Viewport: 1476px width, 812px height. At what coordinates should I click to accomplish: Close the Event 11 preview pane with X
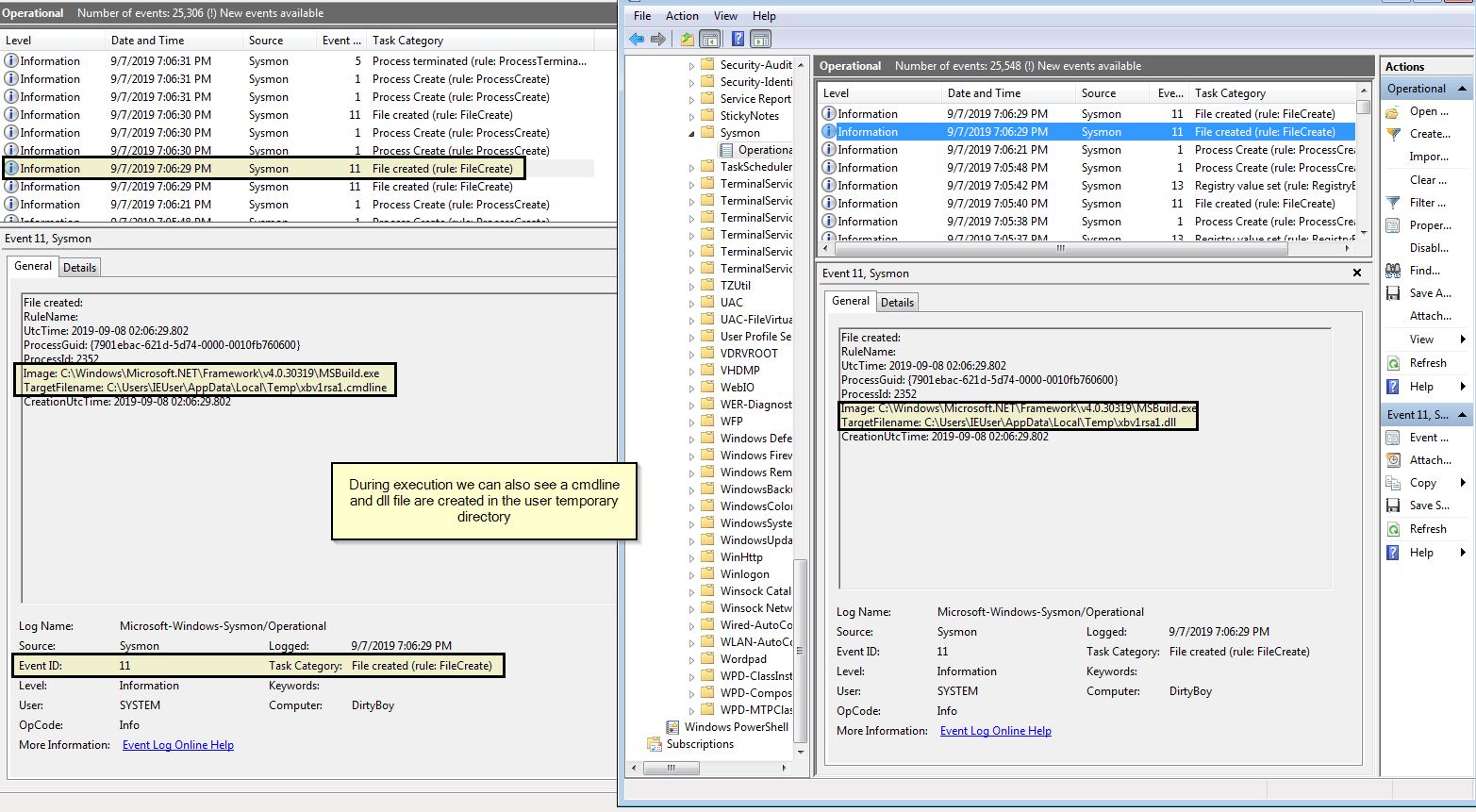(1357, 273)
